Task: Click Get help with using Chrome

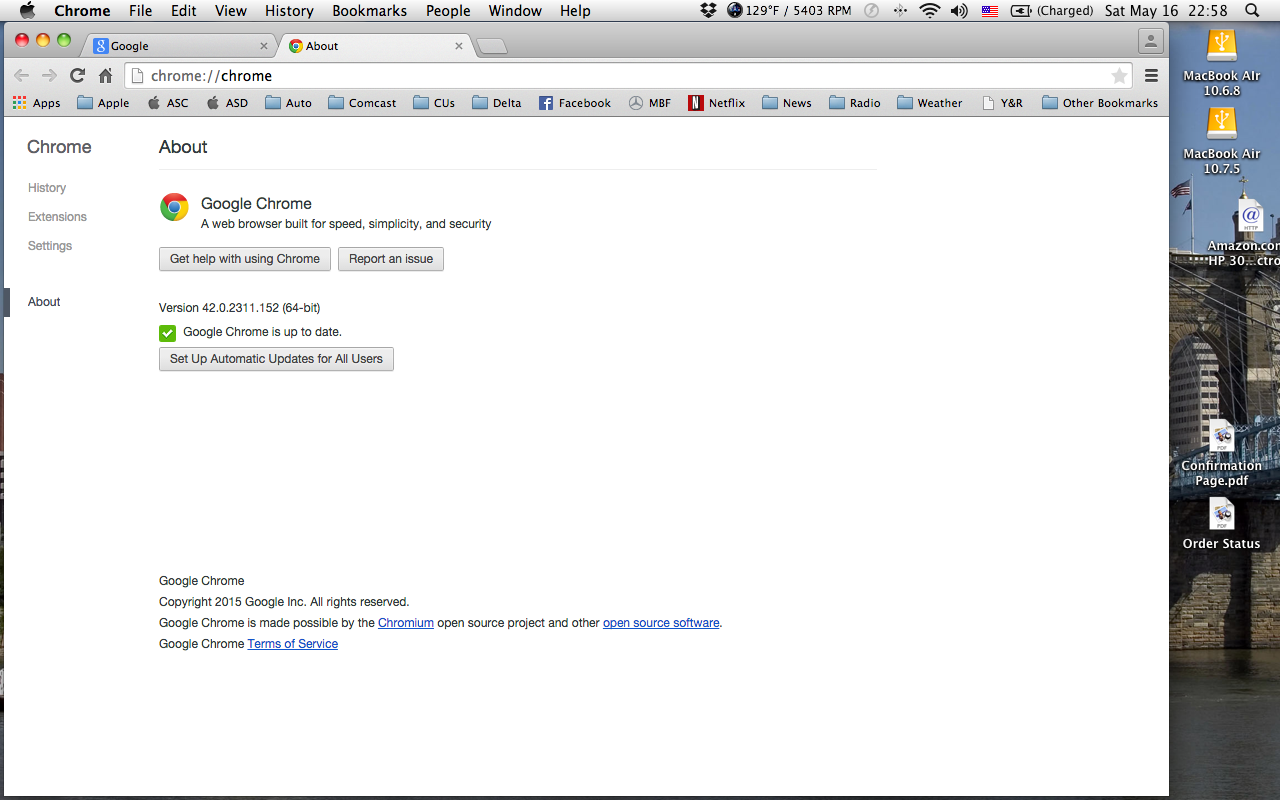Action: coord(245,259)
